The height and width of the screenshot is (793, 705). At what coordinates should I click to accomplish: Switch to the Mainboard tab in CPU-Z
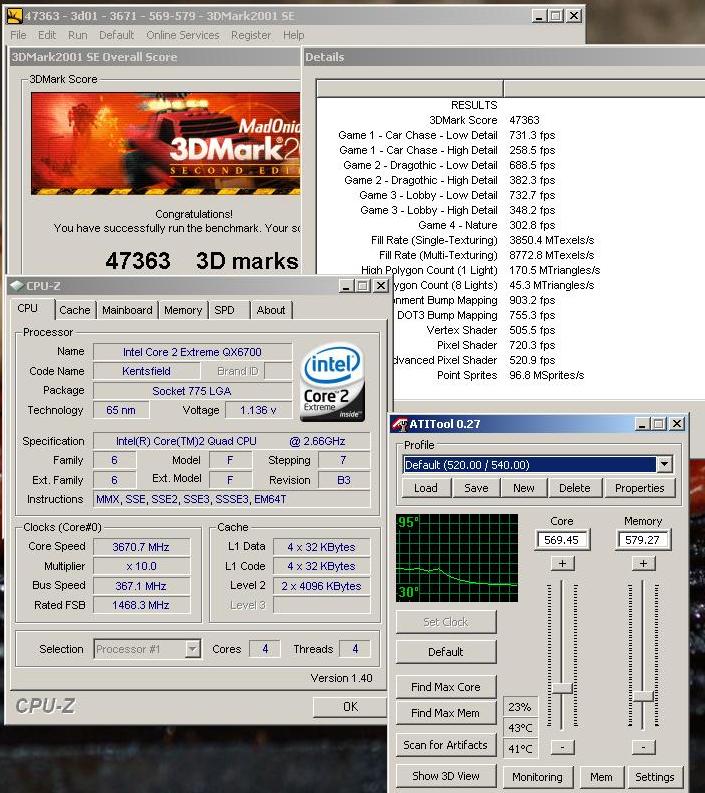click(x=127, y=310)
